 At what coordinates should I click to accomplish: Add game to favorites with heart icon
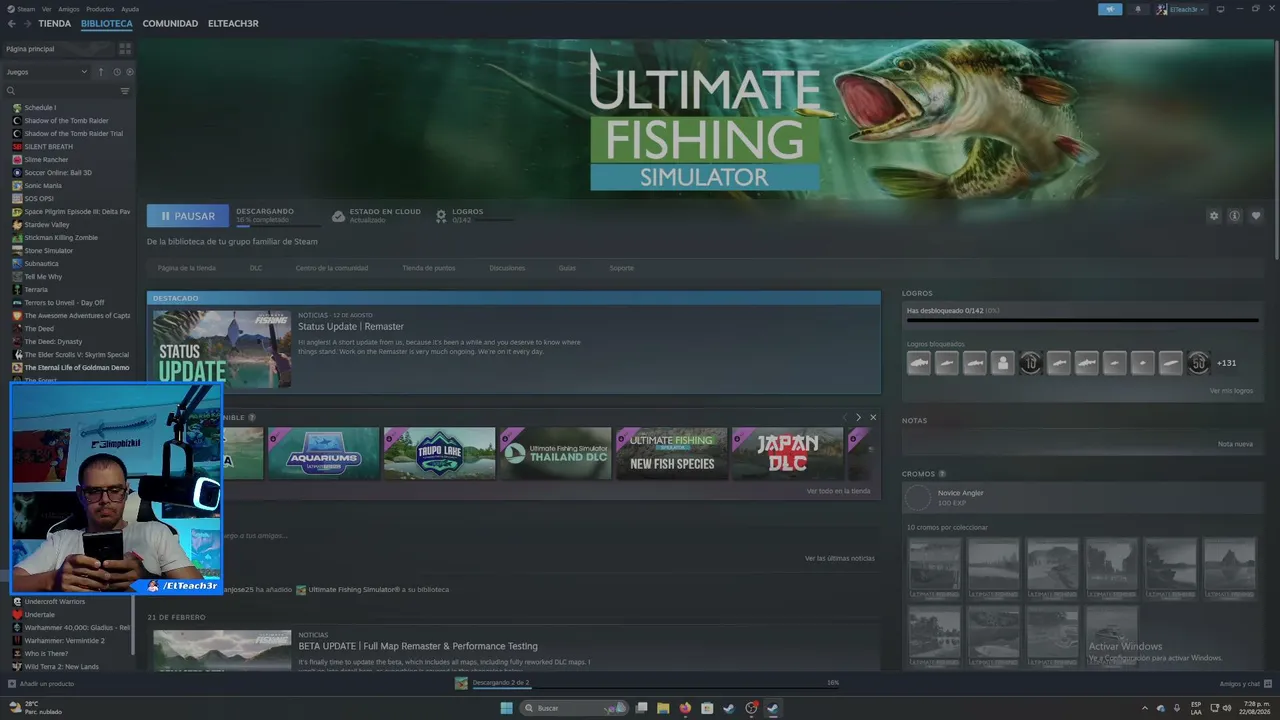pos(1256,216)
